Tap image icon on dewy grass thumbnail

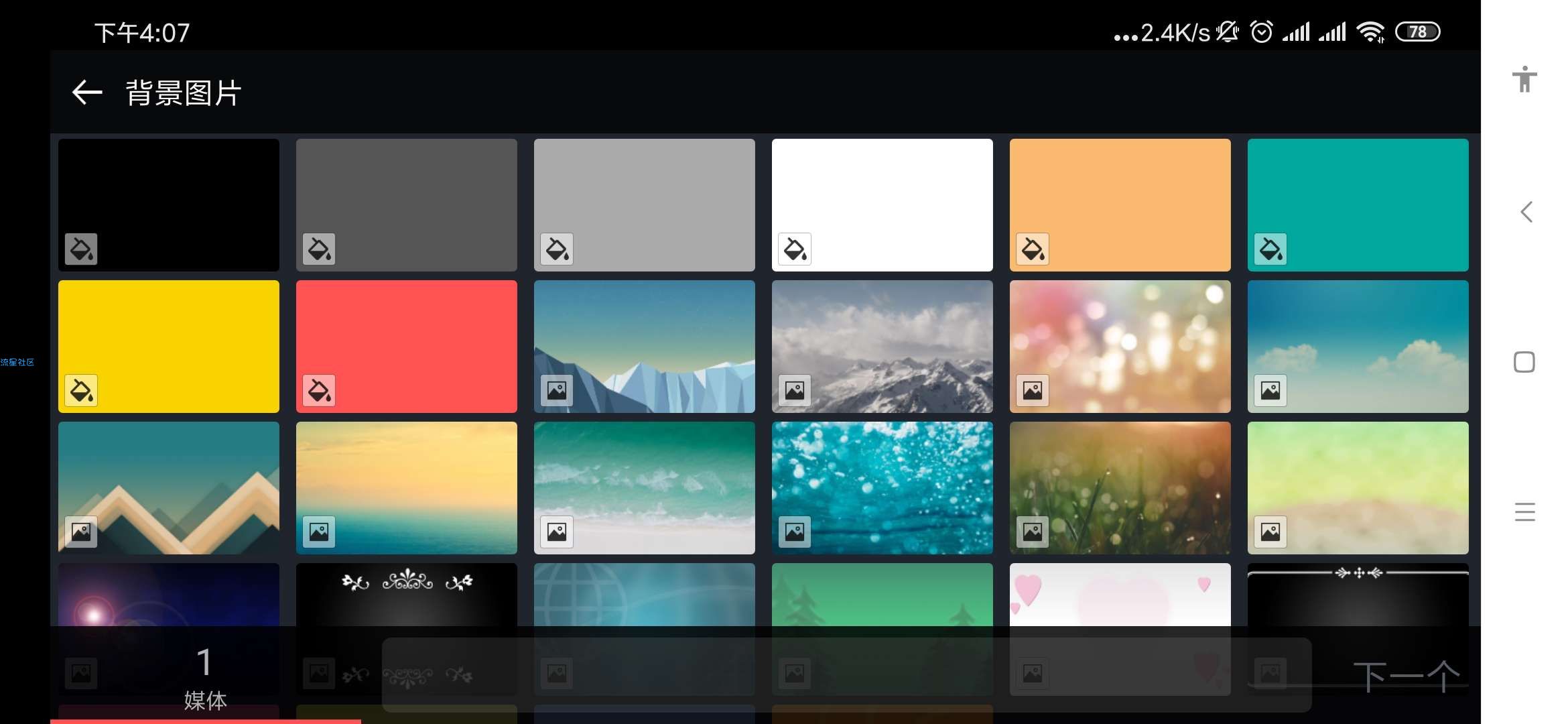(1033, 532)
